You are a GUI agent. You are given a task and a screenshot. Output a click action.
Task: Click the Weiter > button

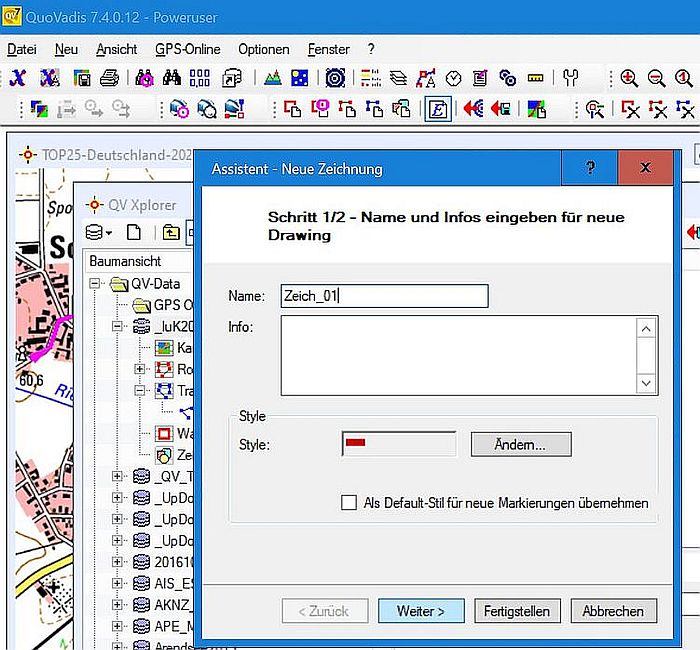click(421, 611)
